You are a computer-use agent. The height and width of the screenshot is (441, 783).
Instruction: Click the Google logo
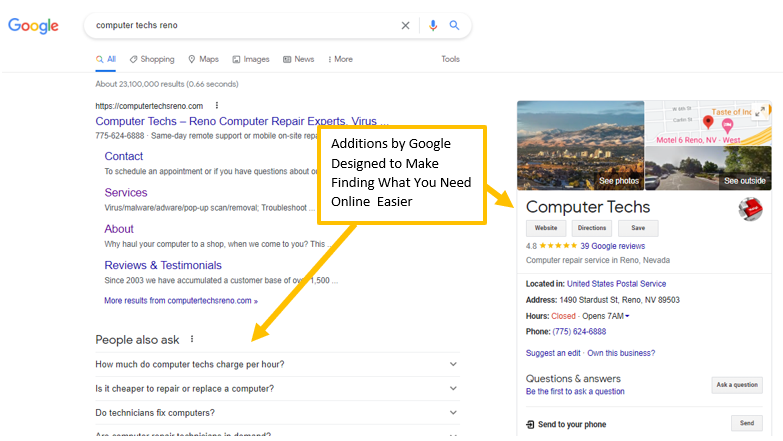click(33, 25)
